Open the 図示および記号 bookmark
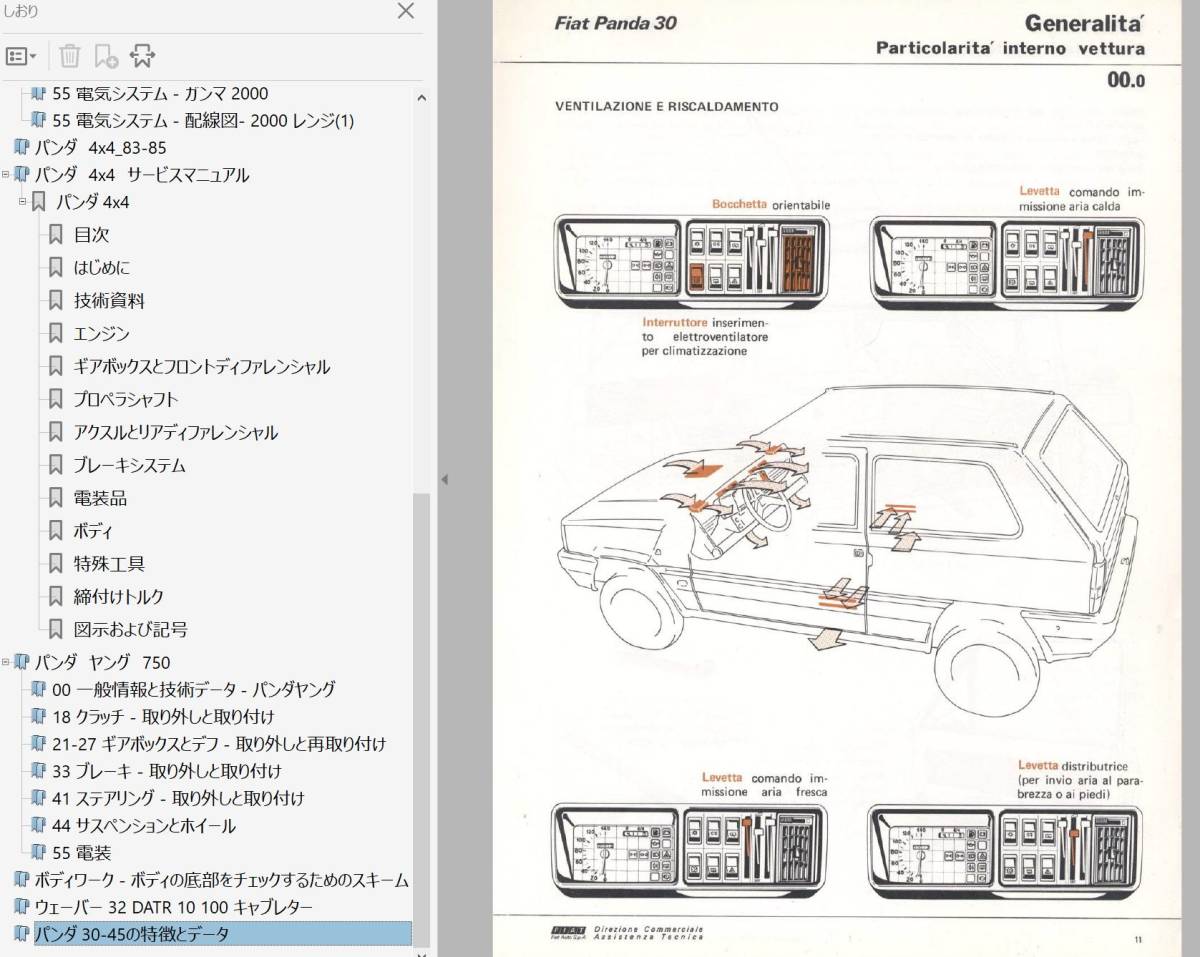This screenshot has width=1200, height=957. (x=130, y=631)
